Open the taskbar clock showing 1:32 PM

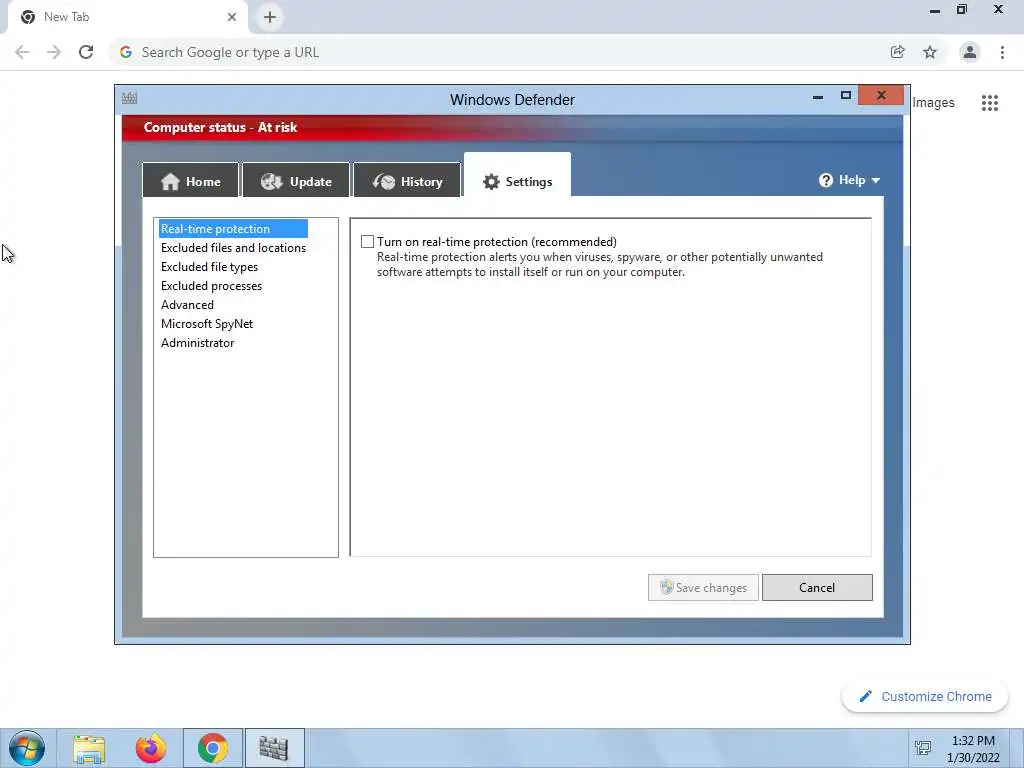click(x=973, y=749)
